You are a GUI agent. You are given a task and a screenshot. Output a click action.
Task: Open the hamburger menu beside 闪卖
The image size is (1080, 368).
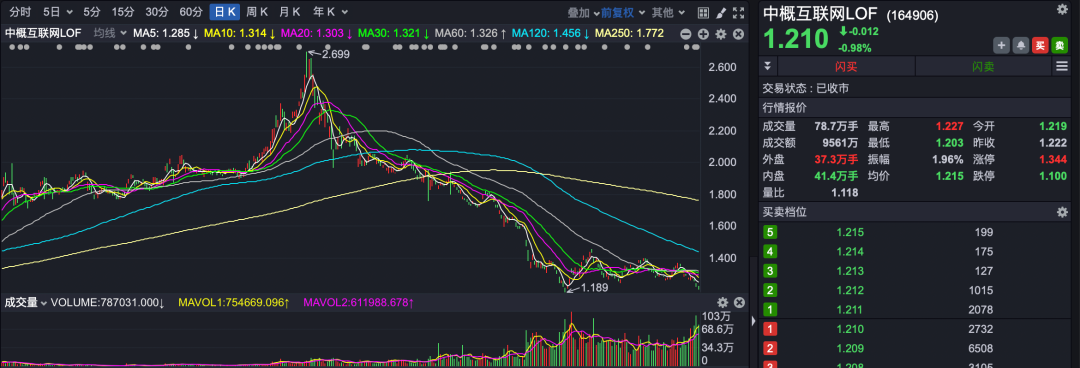1061,66
